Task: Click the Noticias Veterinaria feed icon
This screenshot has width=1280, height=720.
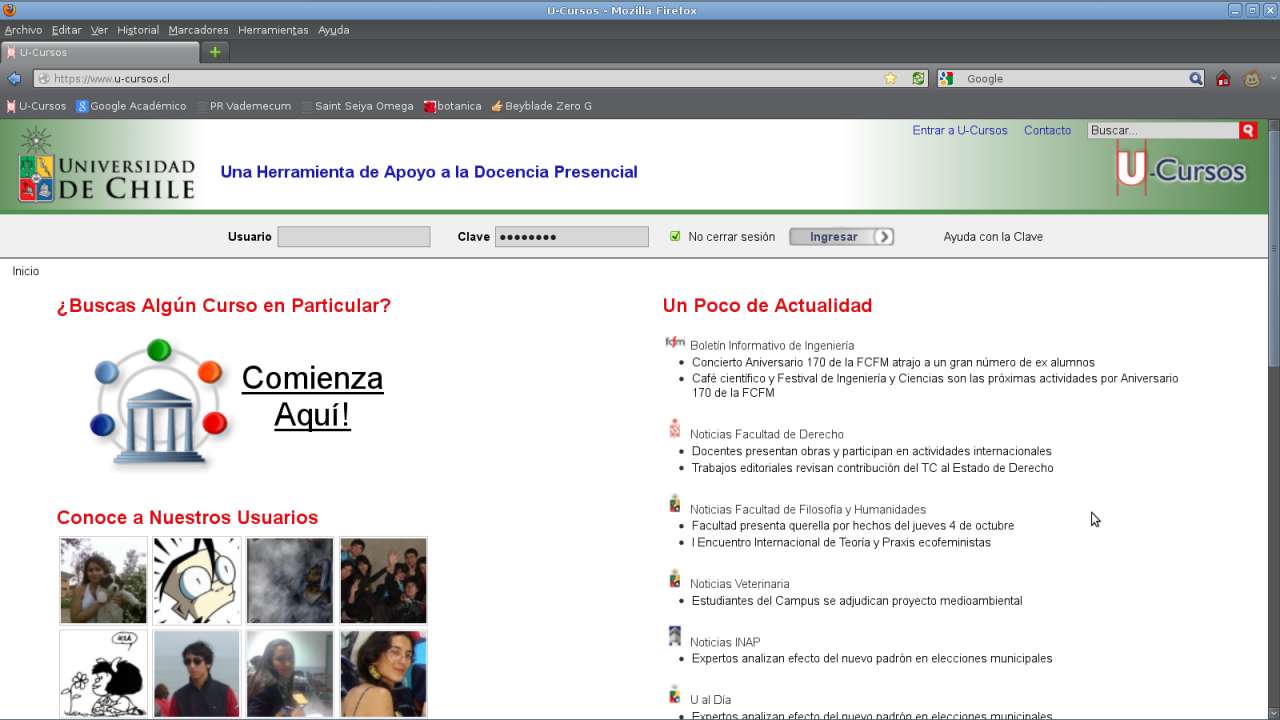Action: tap(674, 578)
